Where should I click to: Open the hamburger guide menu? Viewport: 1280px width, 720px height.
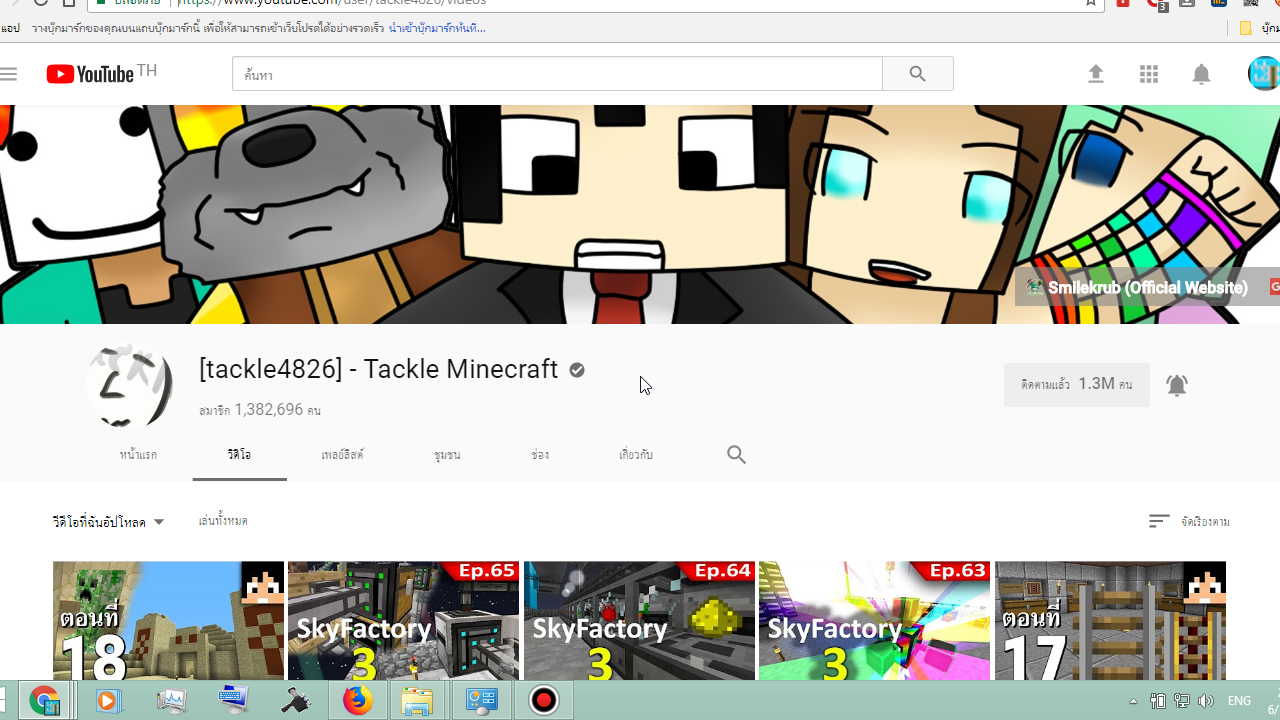click(x=9, y=74)
